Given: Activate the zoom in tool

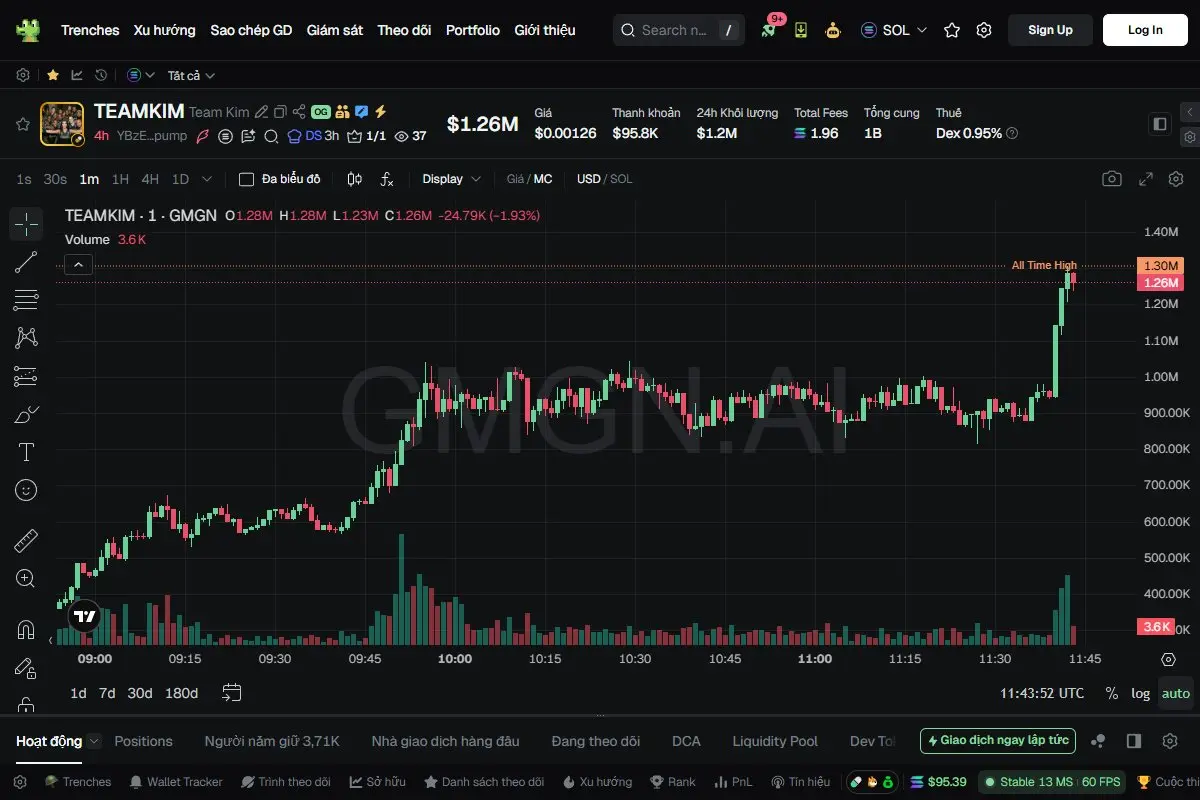Looking at the screenshot, I should pyautogui.click(x=26, y=578).
